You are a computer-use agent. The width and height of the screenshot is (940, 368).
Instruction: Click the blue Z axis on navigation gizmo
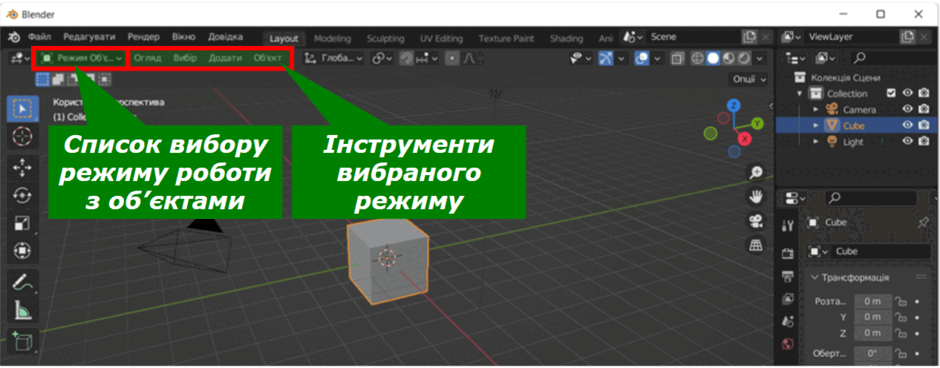tap(733, 106)
